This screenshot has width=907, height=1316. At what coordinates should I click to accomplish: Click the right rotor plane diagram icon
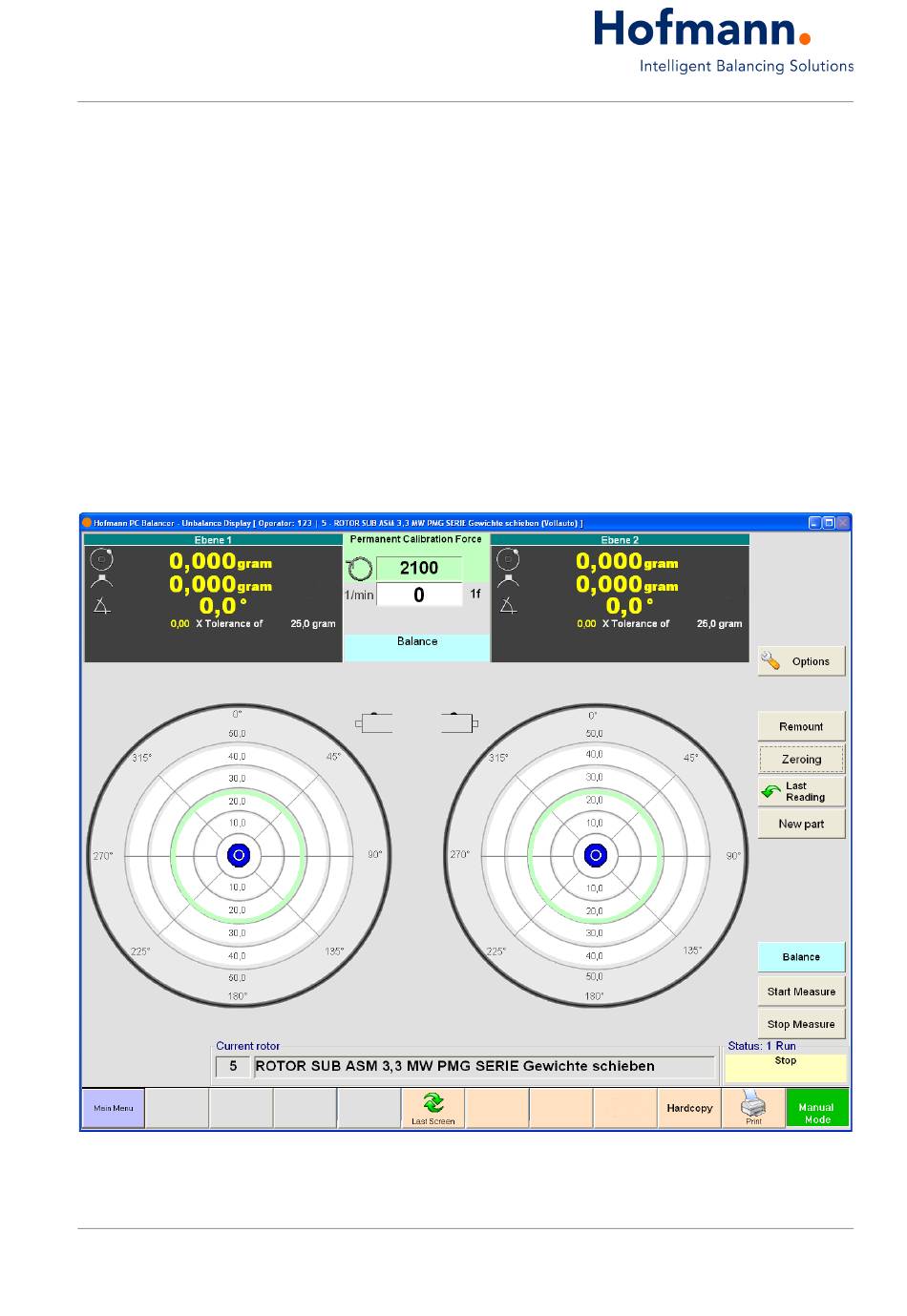[459, 723]
